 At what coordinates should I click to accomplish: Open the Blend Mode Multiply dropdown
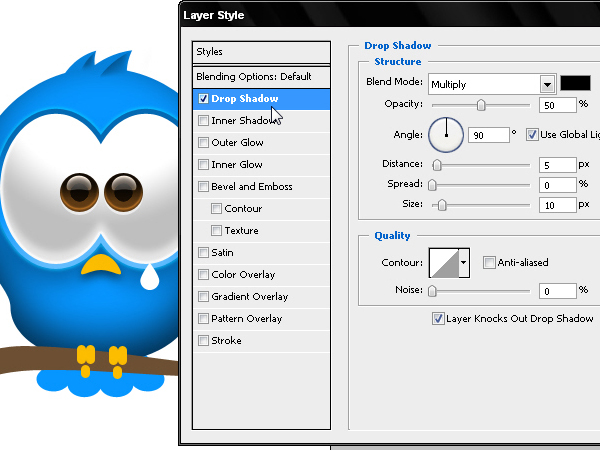coord(492,84)
